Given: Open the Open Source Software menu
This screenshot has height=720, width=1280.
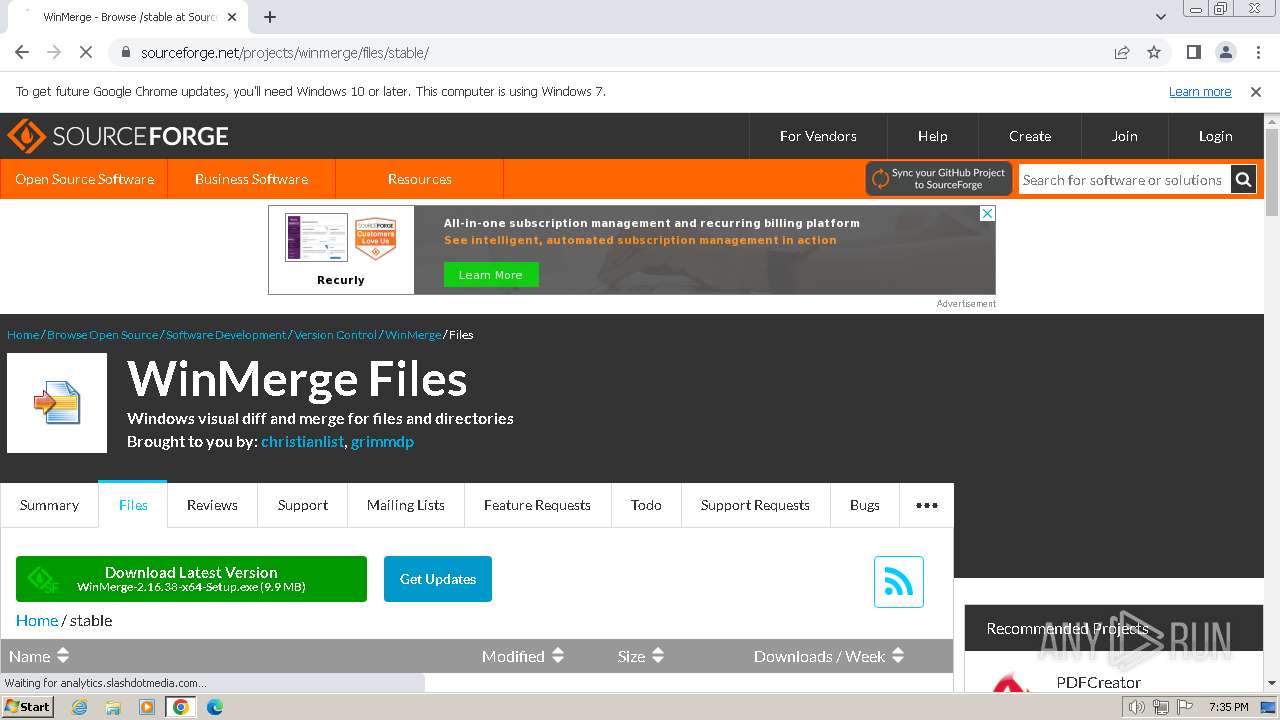Looking at the screenshot, I should tap(85, 179).
